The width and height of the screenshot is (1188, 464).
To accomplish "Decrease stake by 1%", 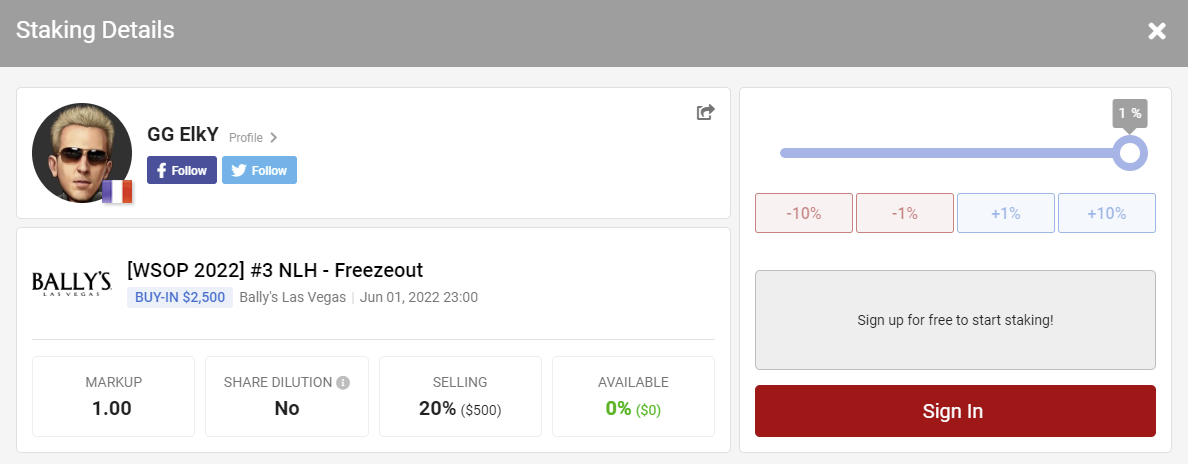I will [x=904, y=213].
